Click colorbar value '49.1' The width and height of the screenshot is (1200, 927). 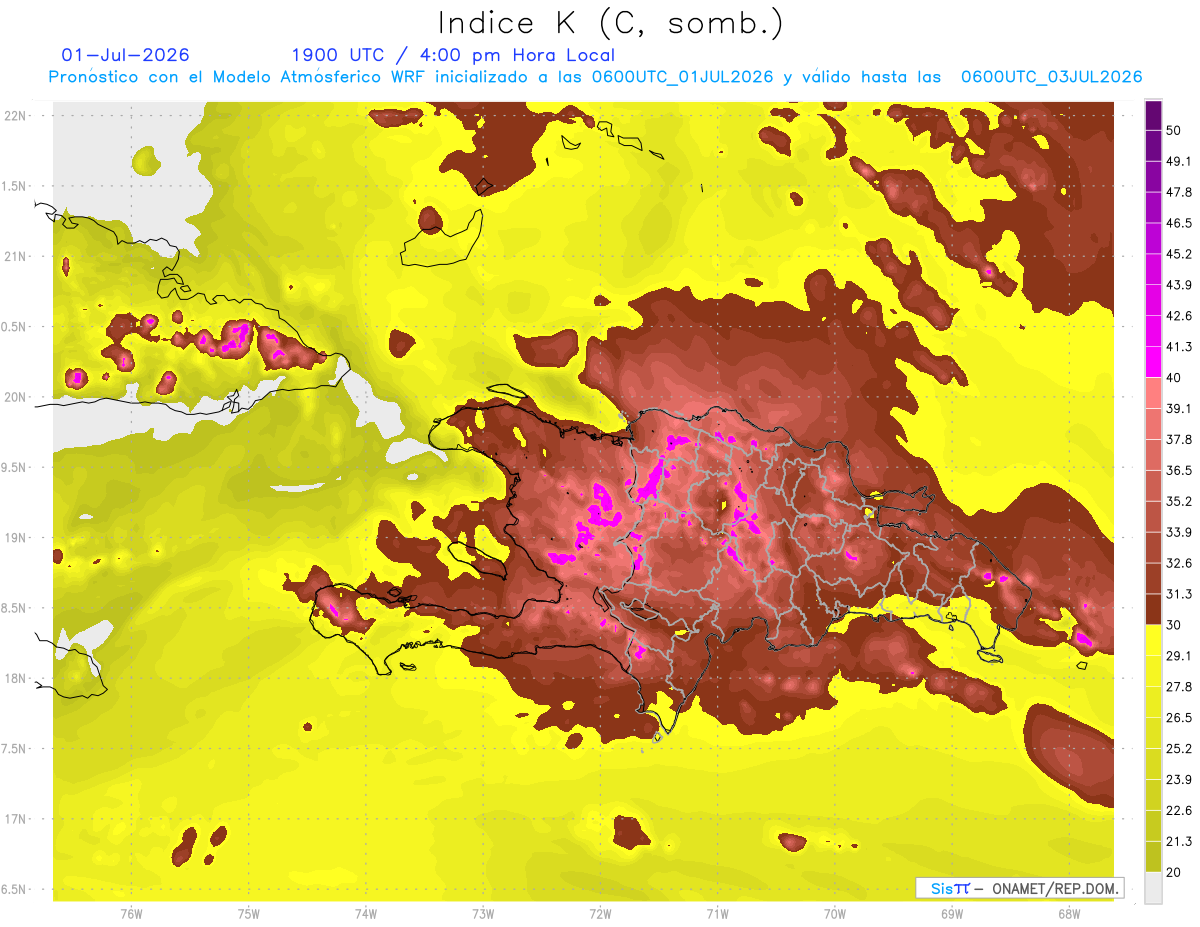tap(1178, 161)
